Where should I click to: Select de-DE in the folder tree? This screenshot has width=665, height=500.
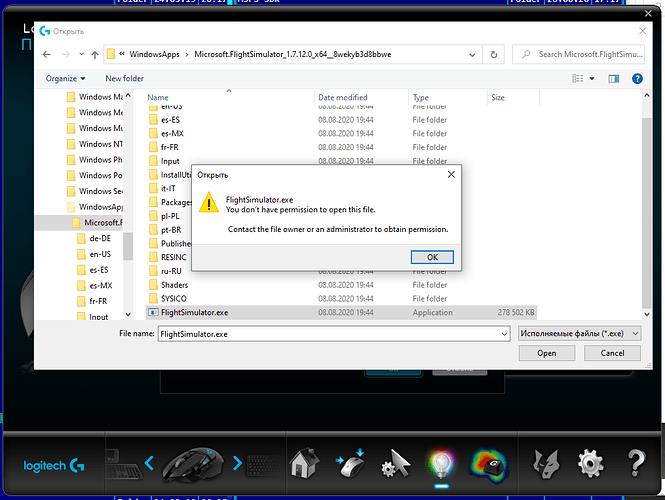100,238
